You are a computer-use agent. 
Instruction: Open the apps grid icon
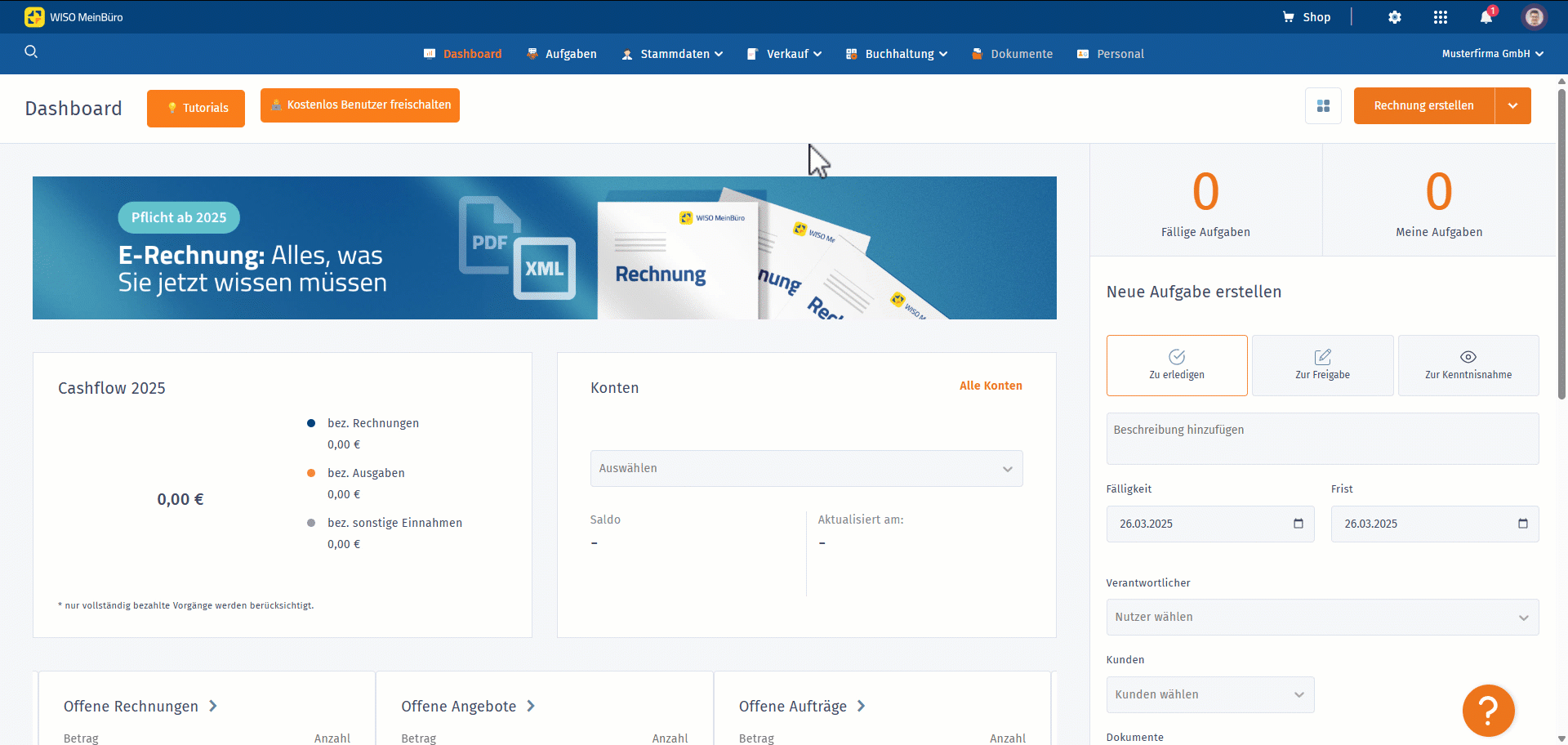[1441, 17]
